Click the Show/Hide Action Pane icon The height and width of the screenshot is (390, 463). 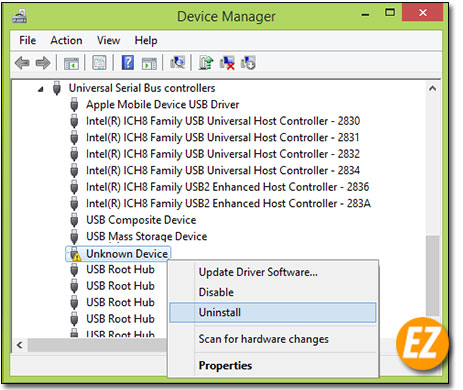[x=149, y=63]
